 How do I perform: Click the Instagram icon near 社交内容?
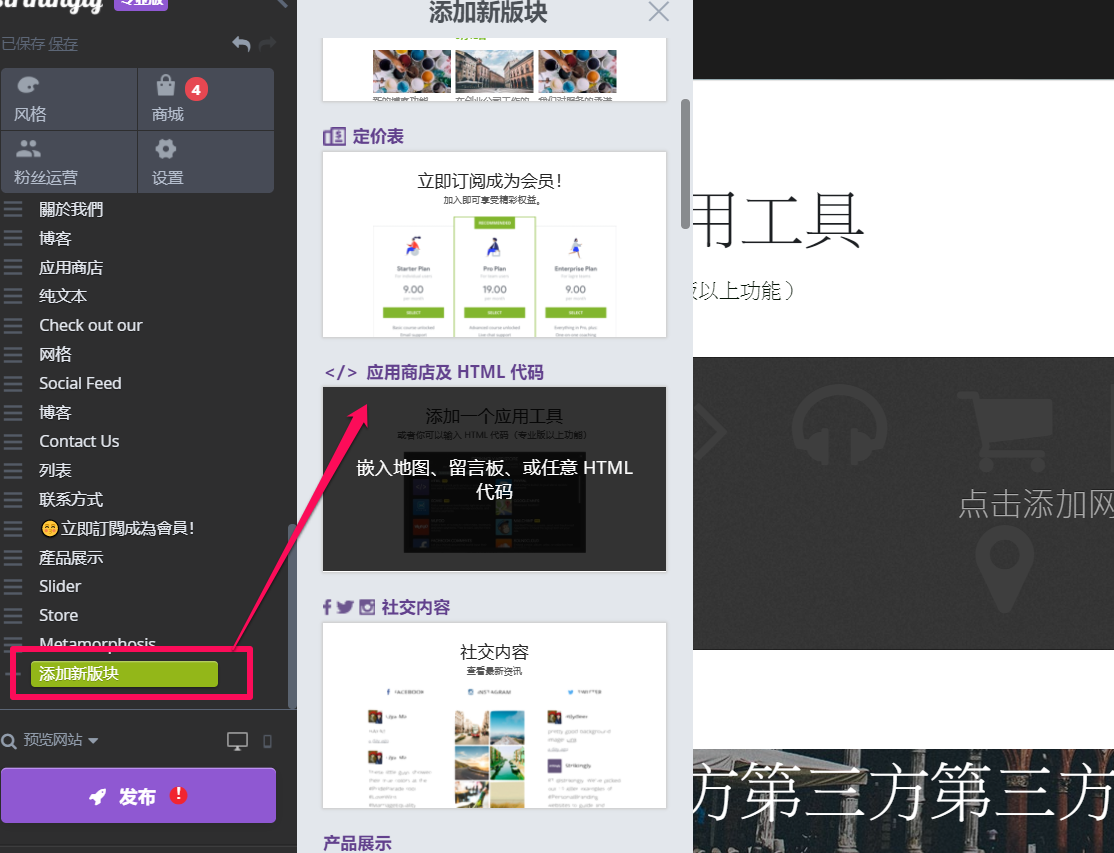click(x=367, y=607)
